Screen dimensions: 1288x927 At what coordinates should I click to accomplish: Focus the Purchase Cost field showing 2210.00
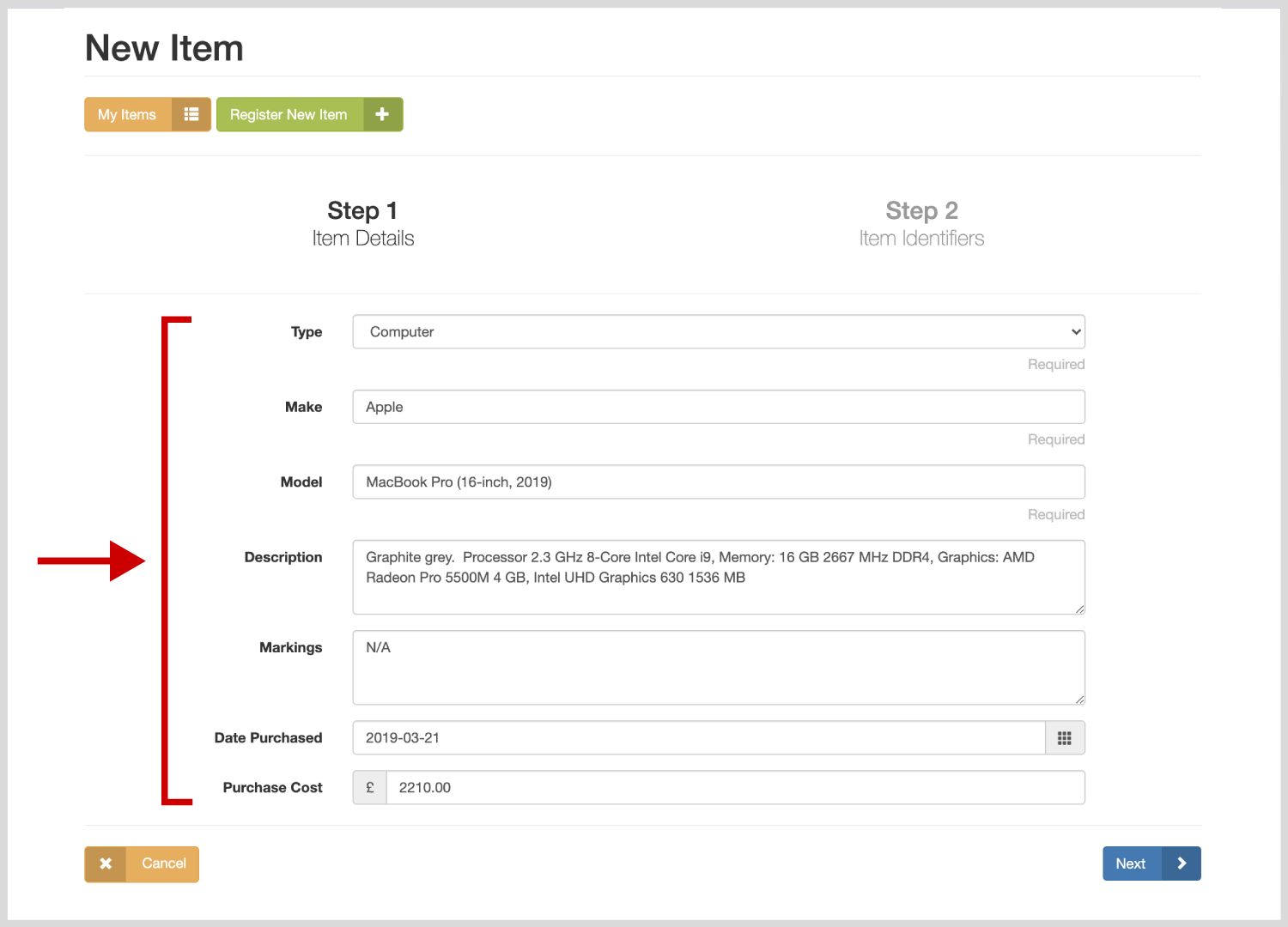tap(735, 788)
